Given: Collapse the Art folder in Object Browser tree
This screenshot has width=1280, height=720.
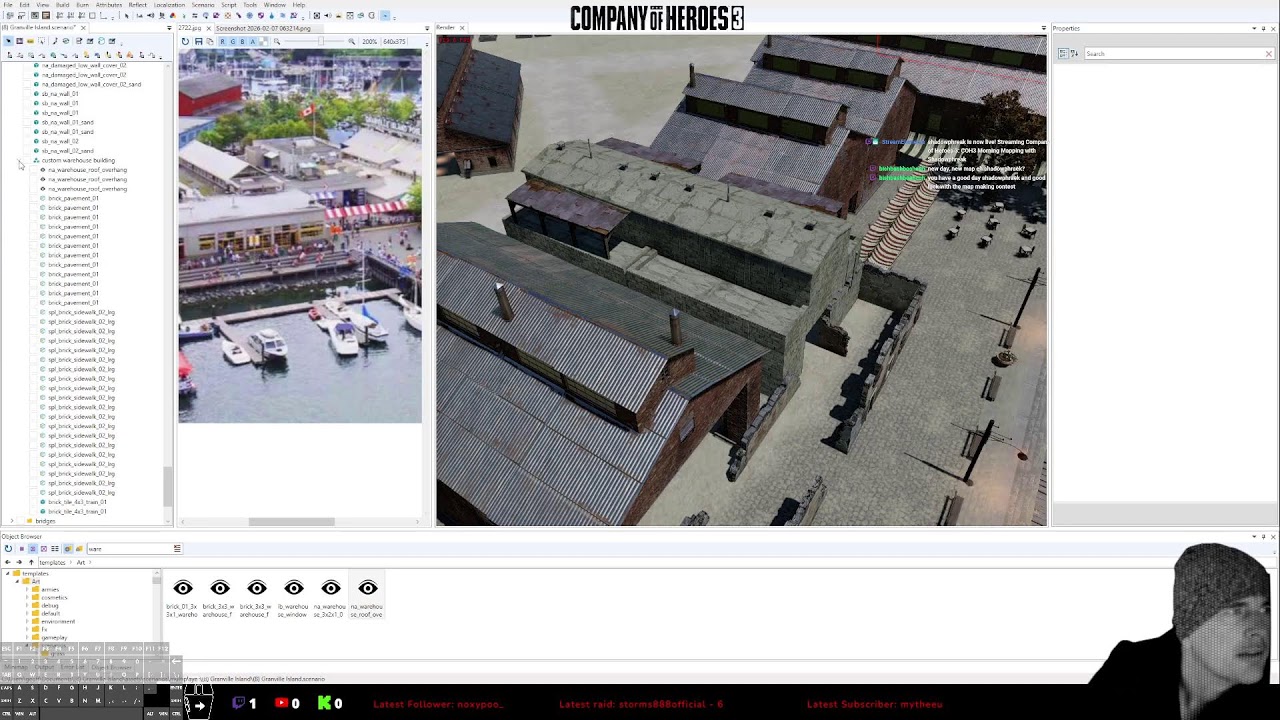Looking at the screenshot, I should pos(17,581).
